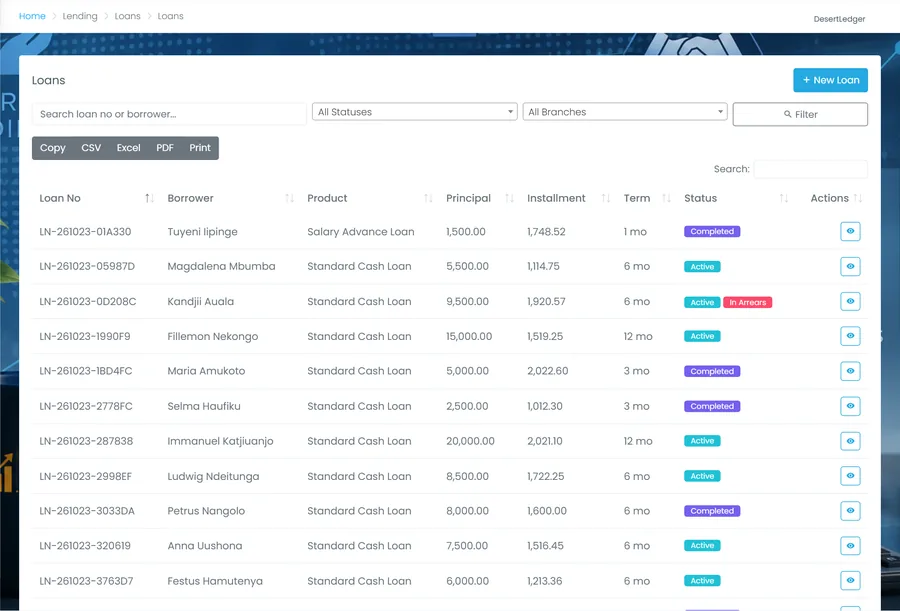
Task: View Fillemon Nekongo loan with eye icon
Action: tap(850, 336)
